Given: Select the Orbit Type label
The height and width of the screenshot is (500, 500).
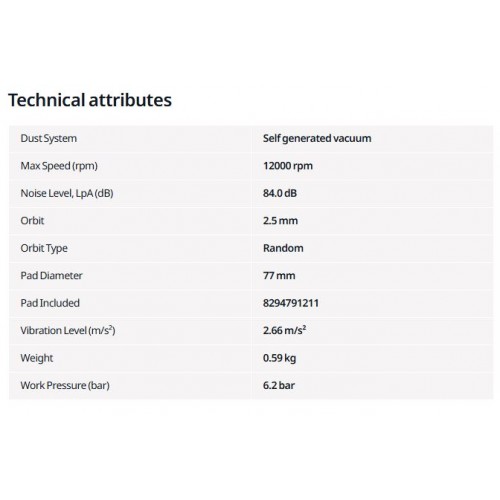Looking at the screenshot, I should (x=44, y=248).
